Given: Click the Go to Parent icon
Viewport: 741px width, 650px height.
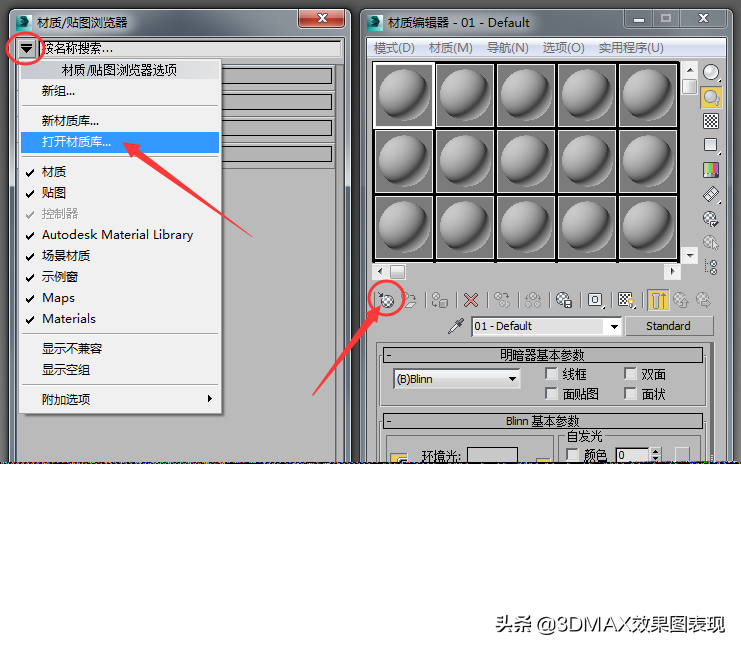Looking at the screenshot, I should [681, 300].
